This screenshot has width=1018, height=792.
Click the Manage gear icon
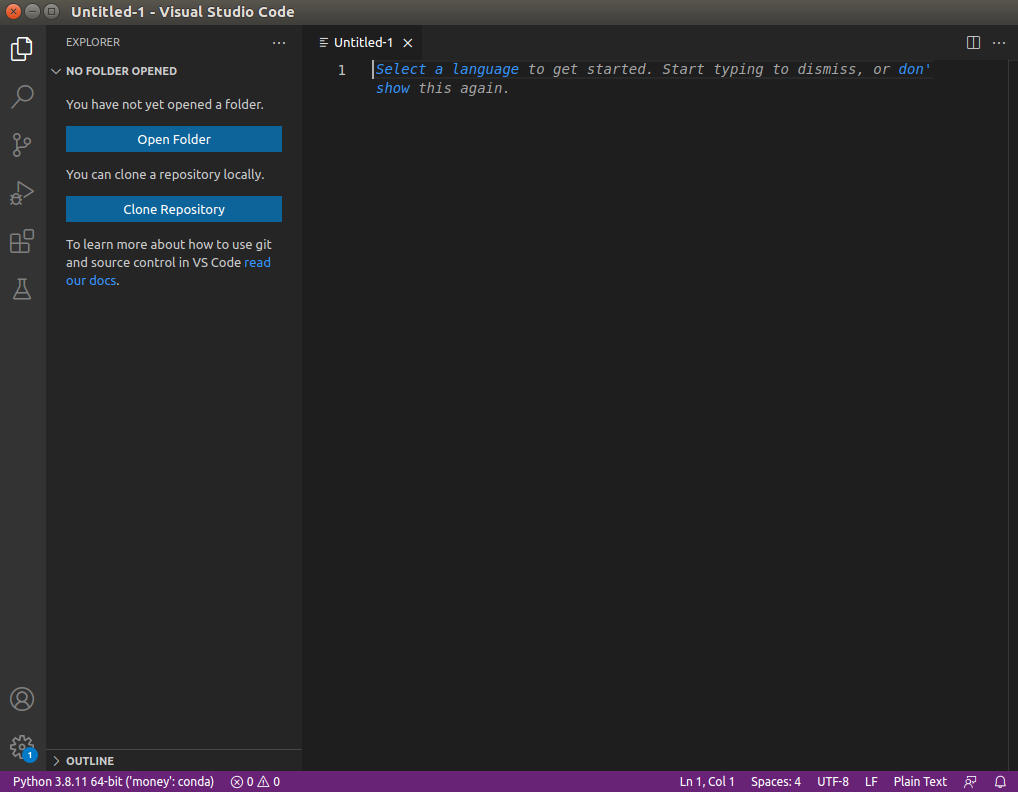(22, 747)
